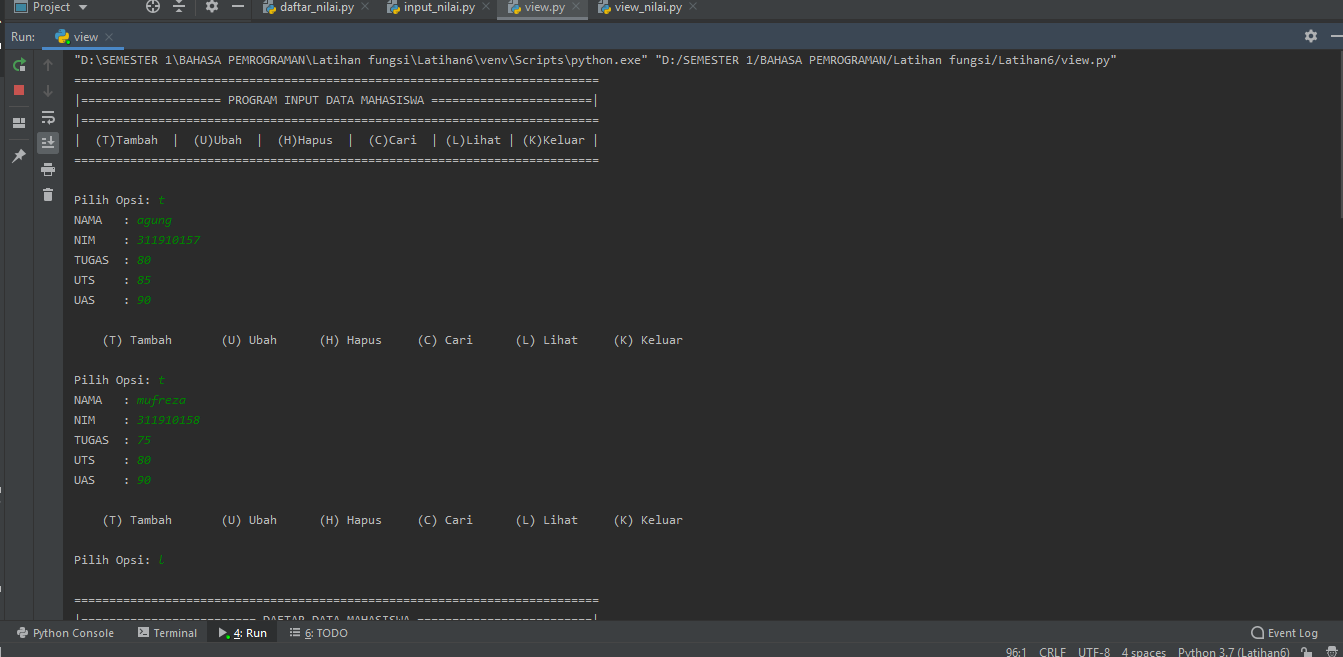Viewport: 1343px width, 657px height.
Task: Switch to input_nilai.py editor tab
Action: tap(439, 7)
